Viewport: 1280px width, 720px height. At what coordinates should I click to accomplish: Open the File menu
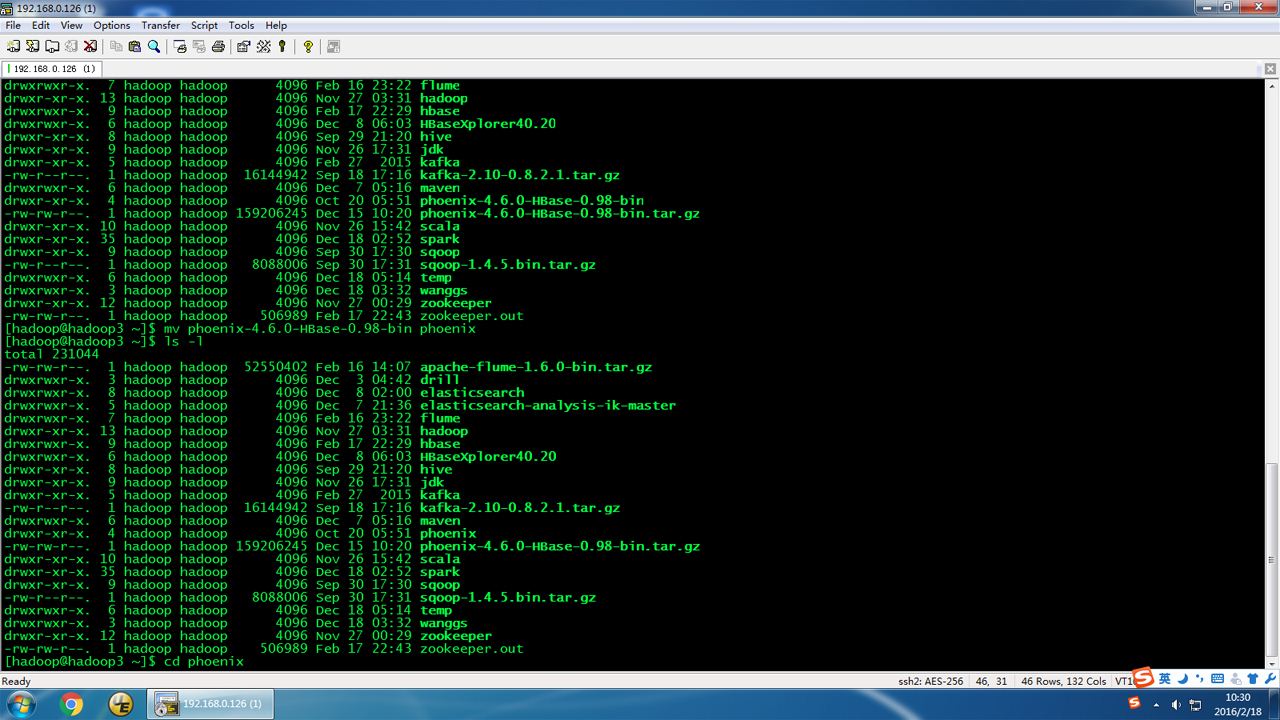pyautogui.click(x=13, y=25)
